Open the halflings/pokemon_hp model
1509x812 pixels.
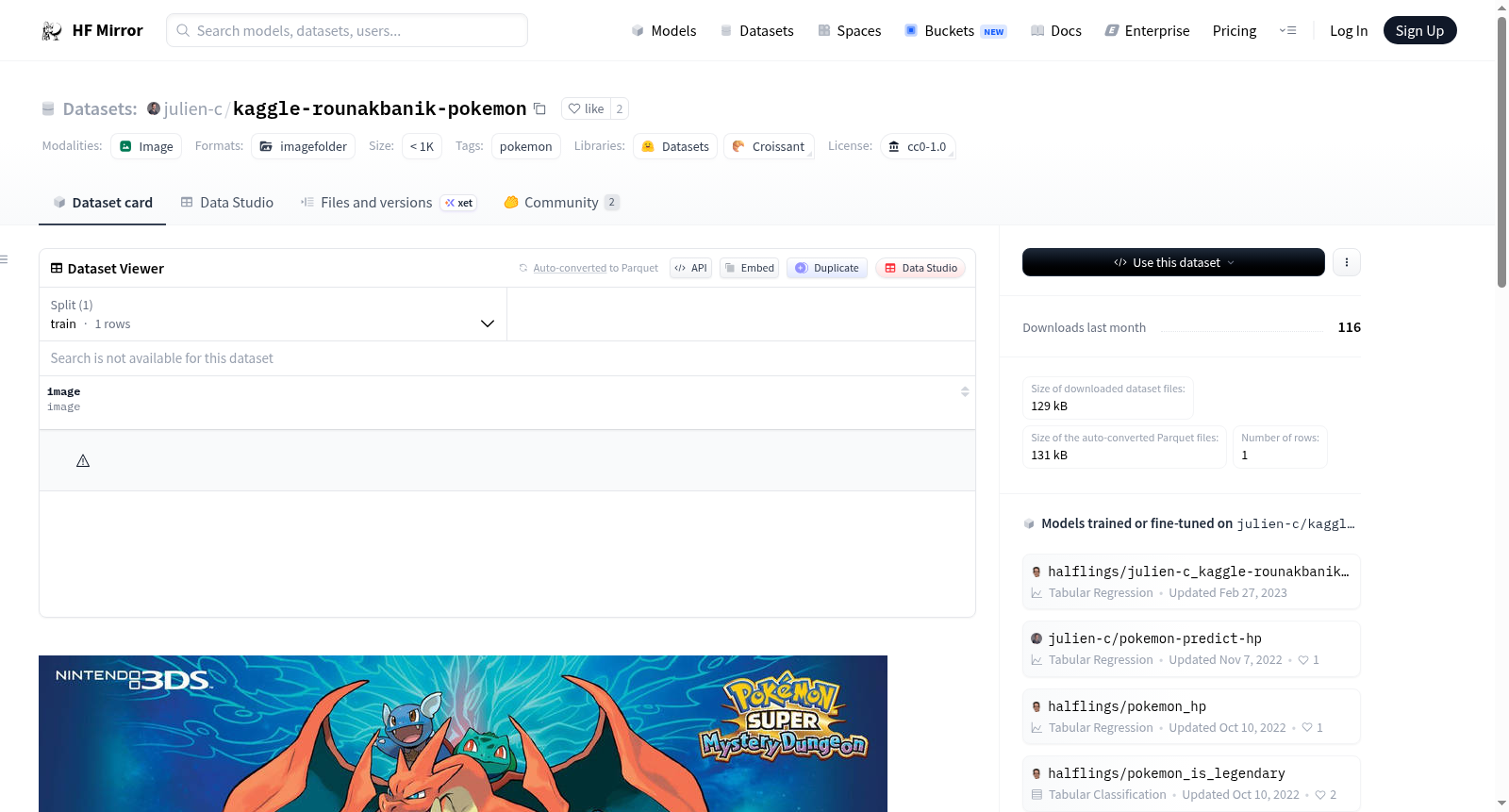click(1191, 716)
